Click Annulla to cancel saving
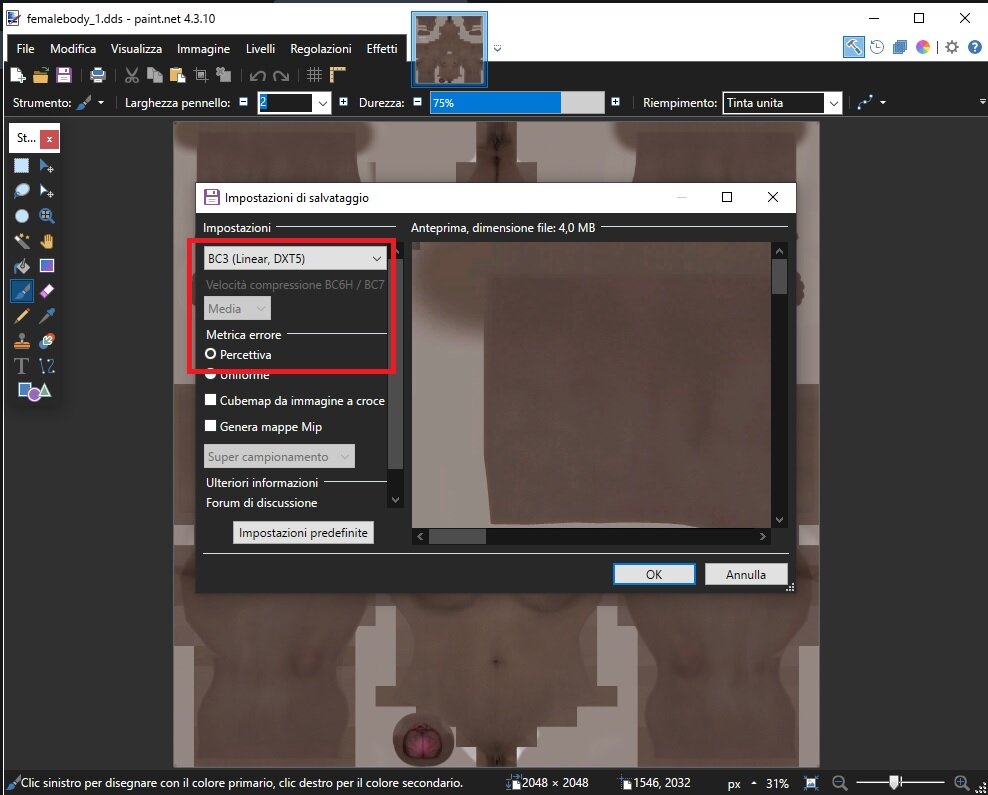Viewport: 988px width, 795px height. (746, 575)
